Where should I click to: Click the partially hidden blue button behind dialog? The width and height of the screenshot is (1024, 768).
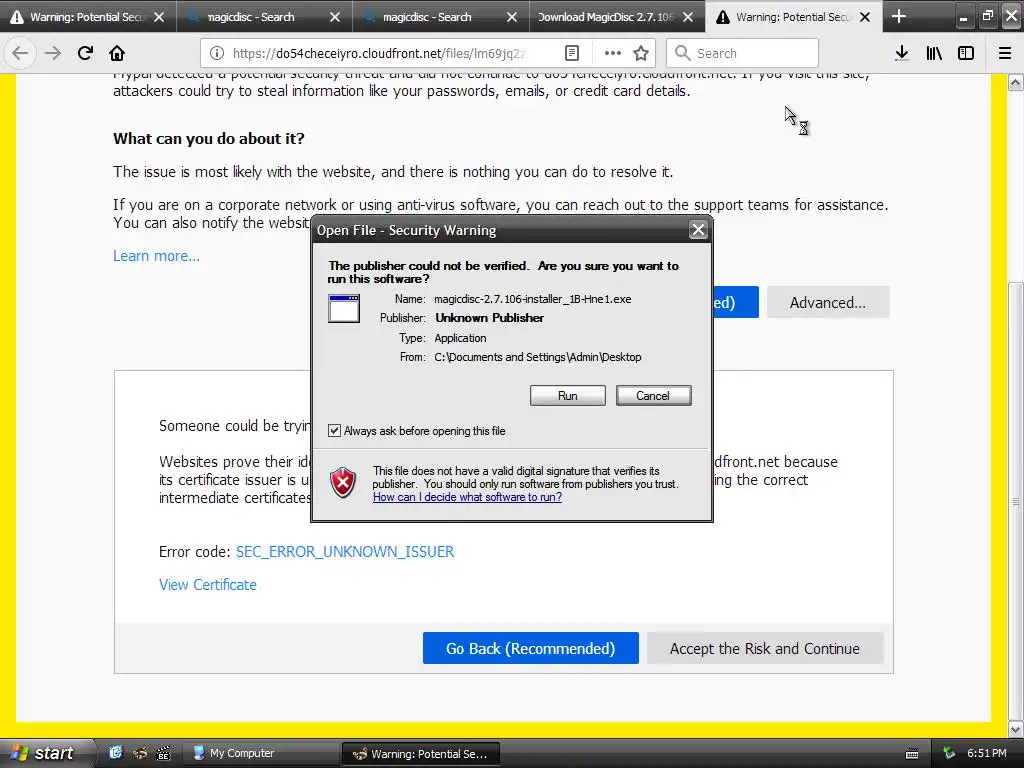735,302
